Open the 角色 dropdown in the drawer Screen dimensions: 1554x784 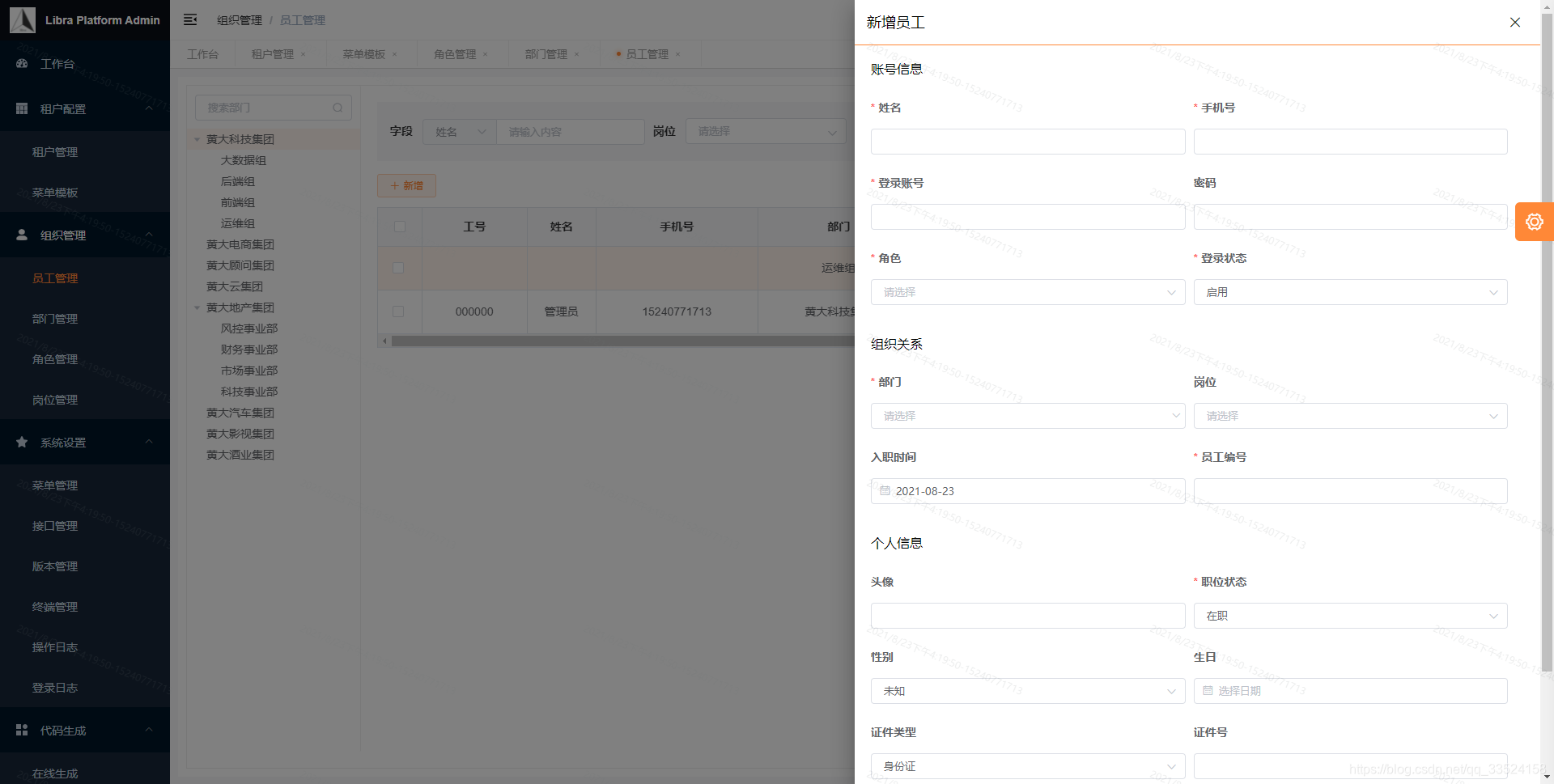[1026, 292]
